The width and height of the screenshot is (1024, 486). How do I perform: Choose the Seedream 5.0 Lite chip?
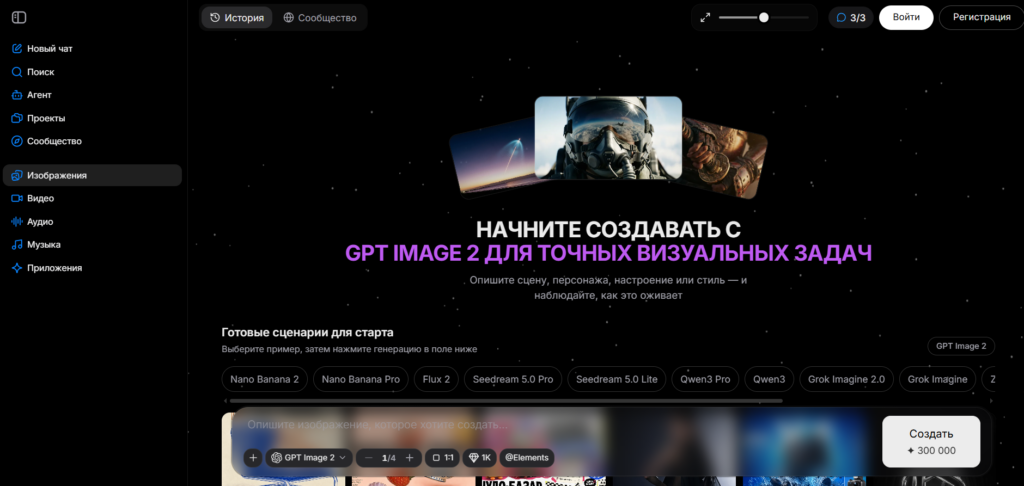[616, 379]
